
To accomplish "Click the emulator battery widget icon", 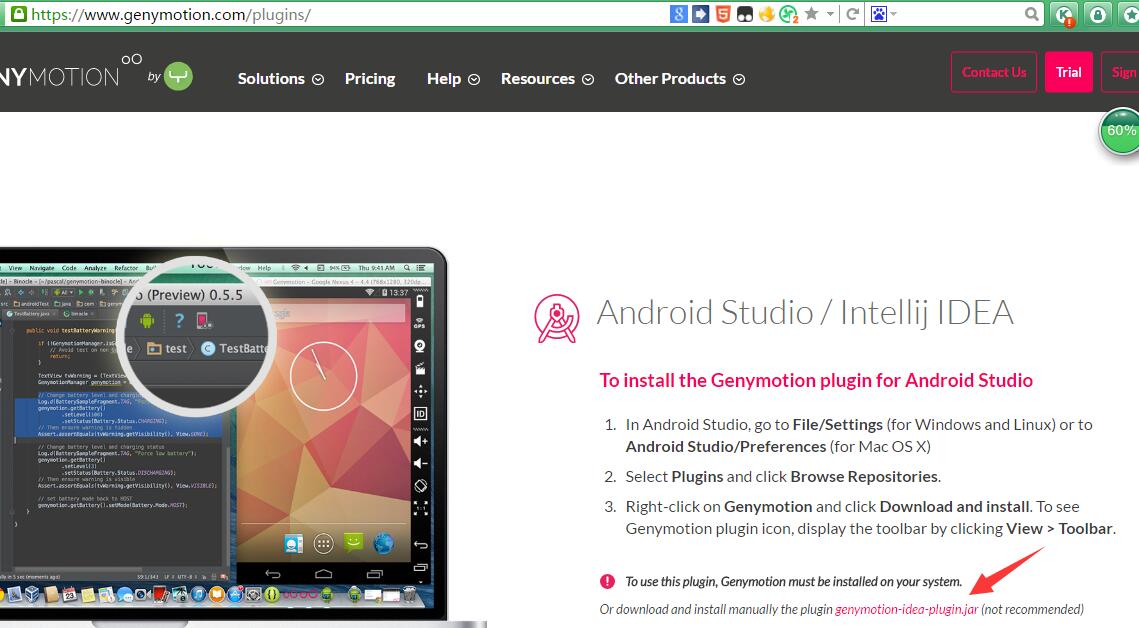I will (x=420, y=300).
